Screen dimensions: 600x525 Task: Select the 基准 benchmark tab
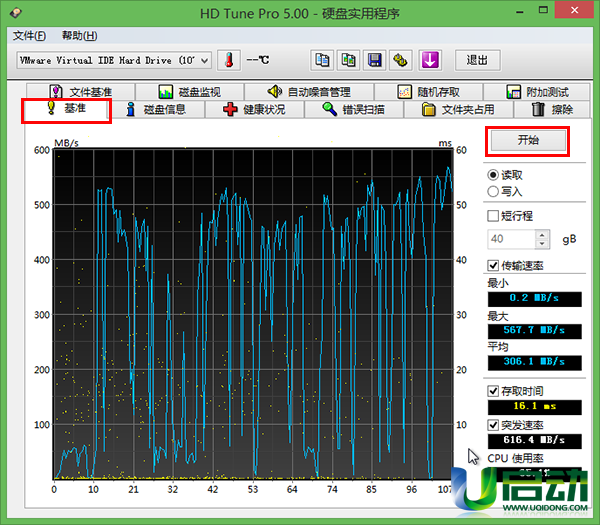(x=66, y=109)
